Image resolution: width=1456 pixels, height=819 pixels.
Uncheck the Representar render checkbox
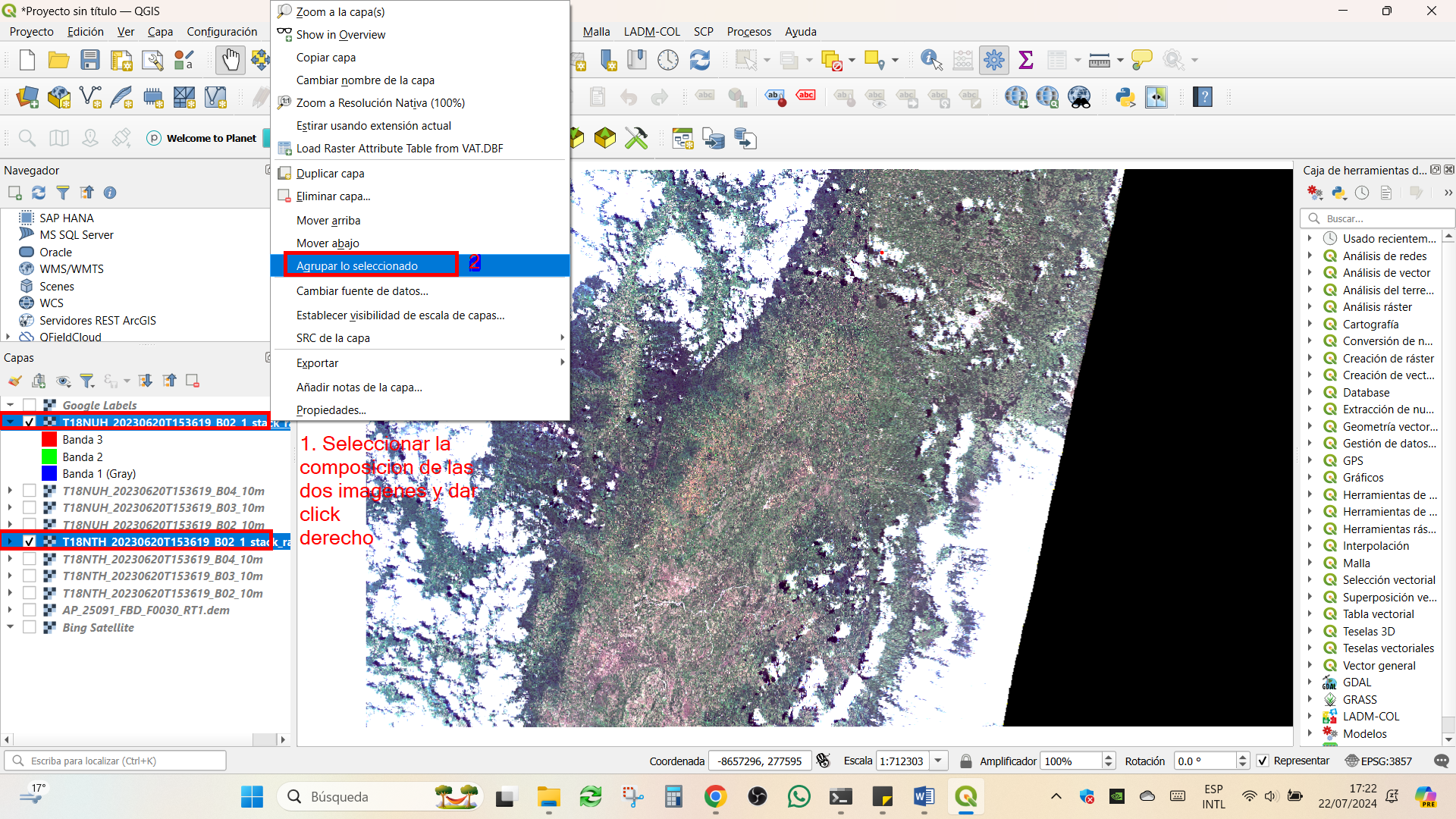tap(1263, 761)
